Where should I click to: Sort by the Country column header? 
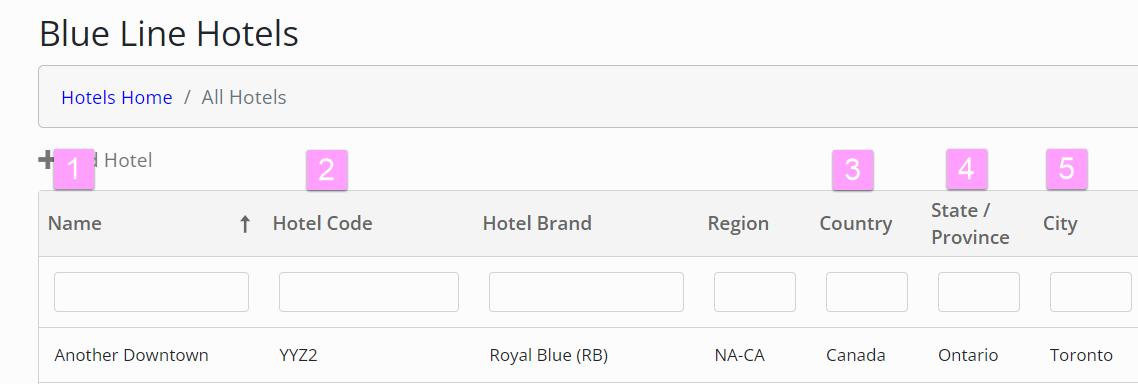point(856,224)
